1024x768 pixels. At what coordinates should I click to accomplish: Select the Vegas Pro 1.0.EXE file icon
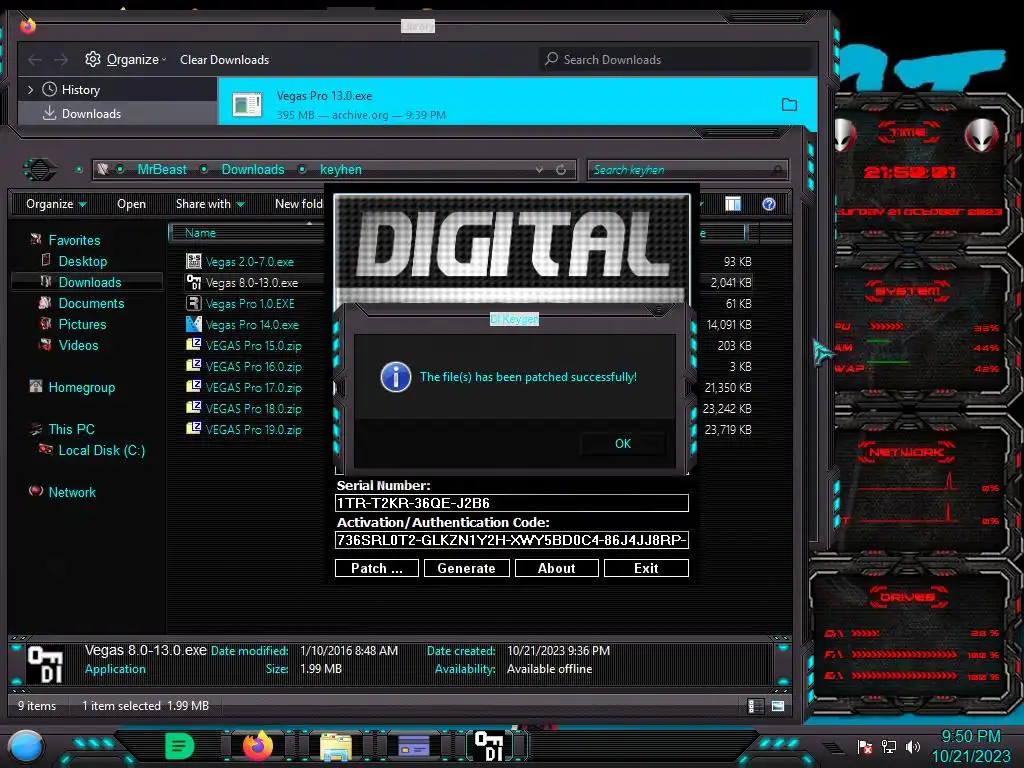(x=193, y=303)
